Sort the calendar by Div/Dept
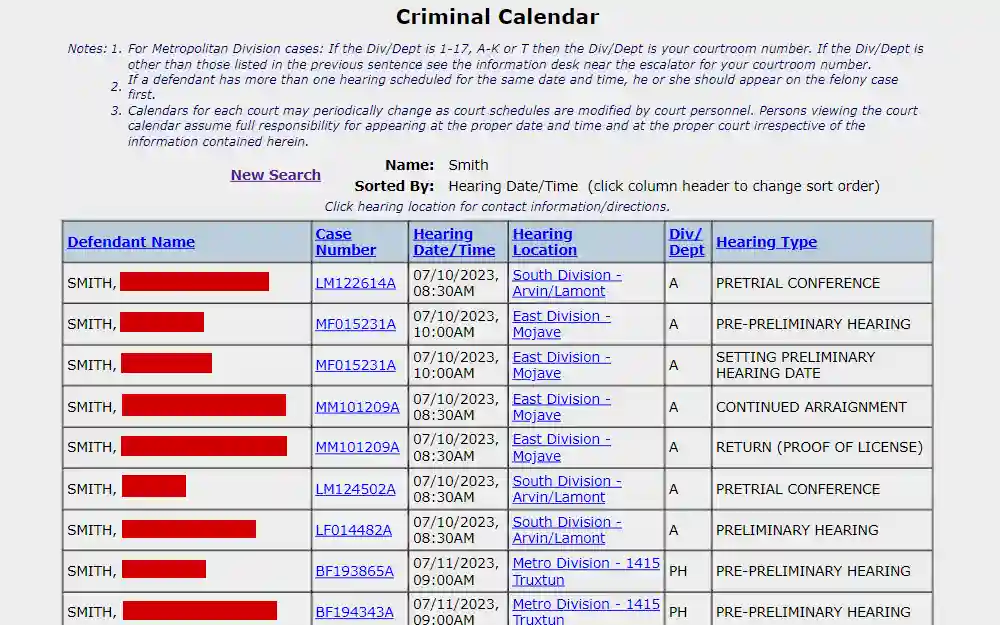The height and width of the screenshot is (625, 1000). 686,241
